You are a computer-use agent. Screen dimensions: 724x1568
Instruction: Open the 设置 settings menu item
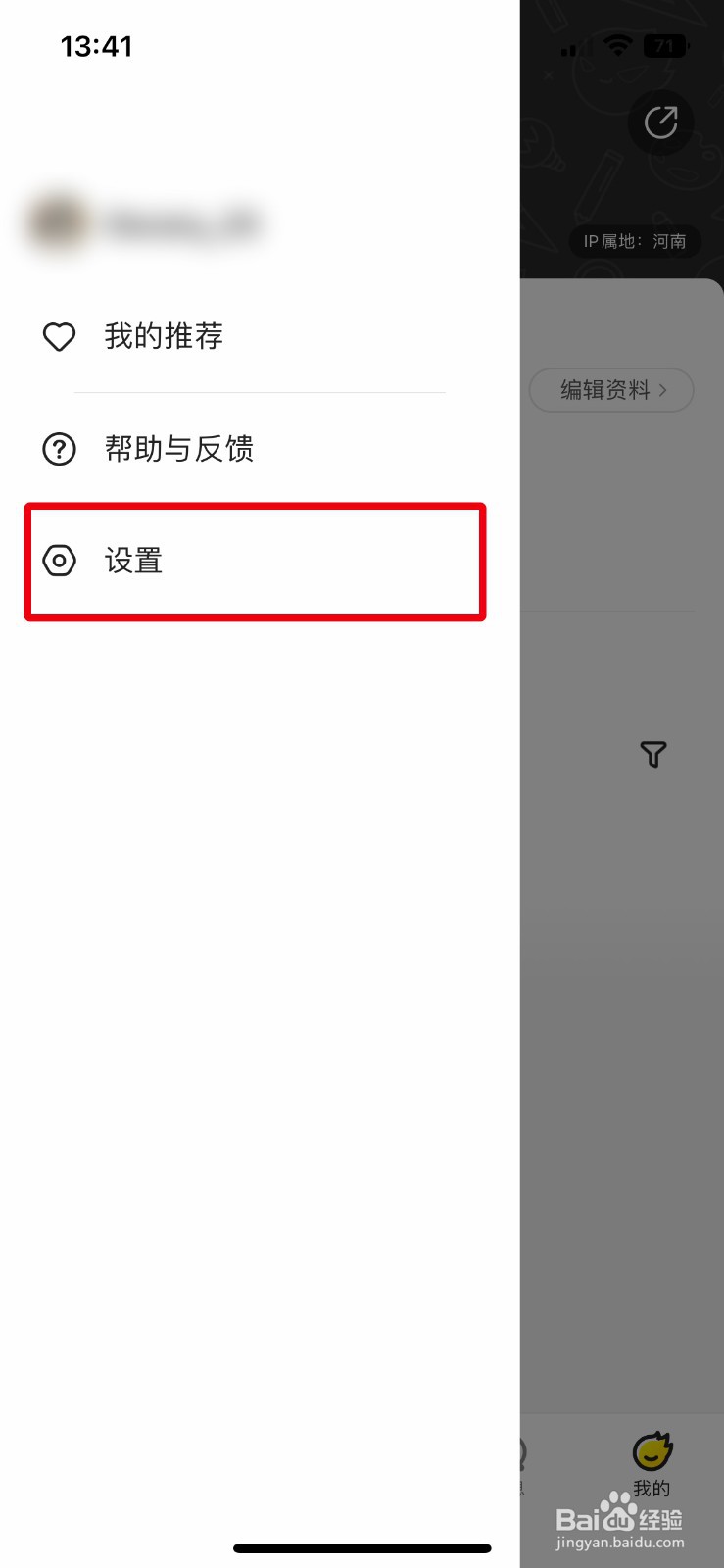click(255, 562)
